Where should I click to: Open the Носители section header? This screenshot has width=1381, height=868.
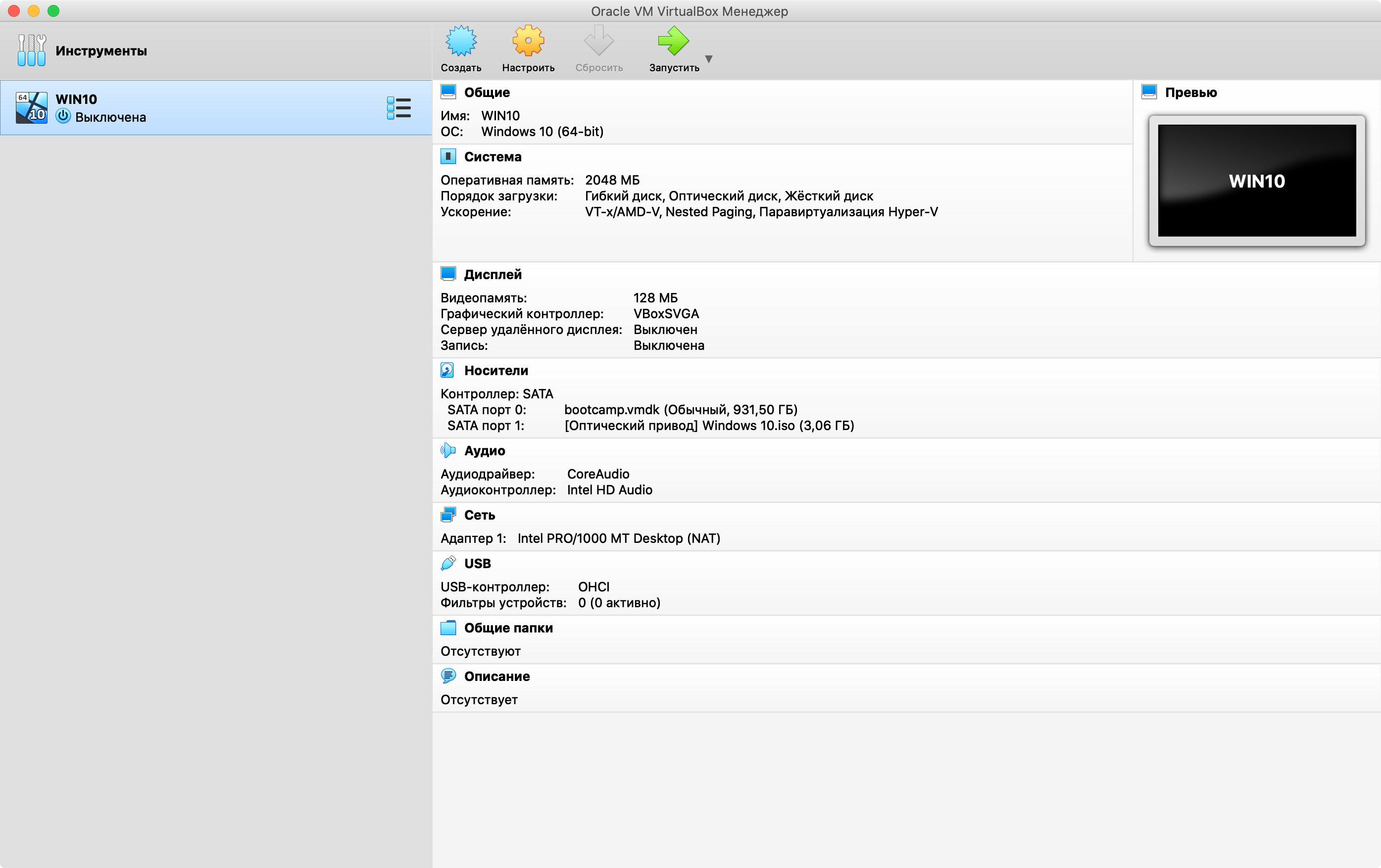(x=496, y=370)
